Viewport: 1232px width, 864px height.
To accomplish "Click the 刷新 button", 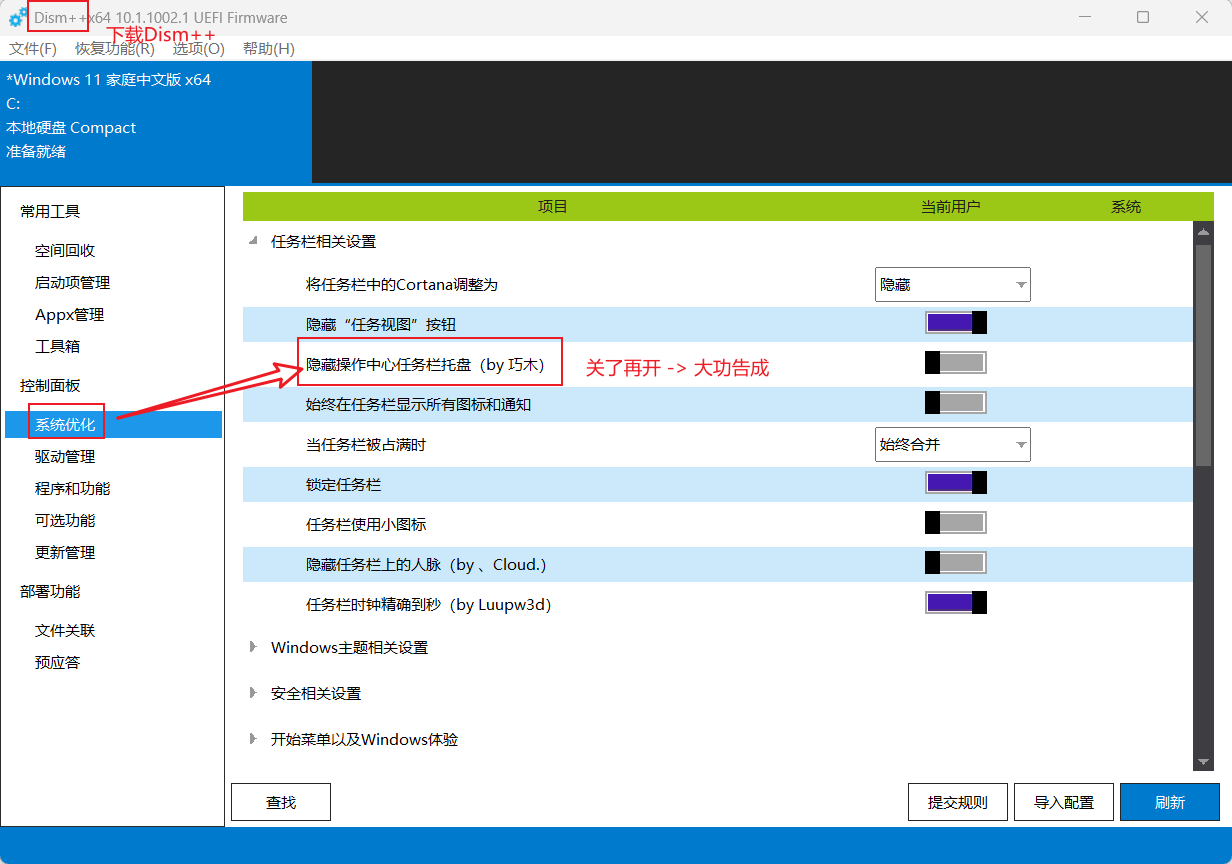I will click(x=1170, y=802).
